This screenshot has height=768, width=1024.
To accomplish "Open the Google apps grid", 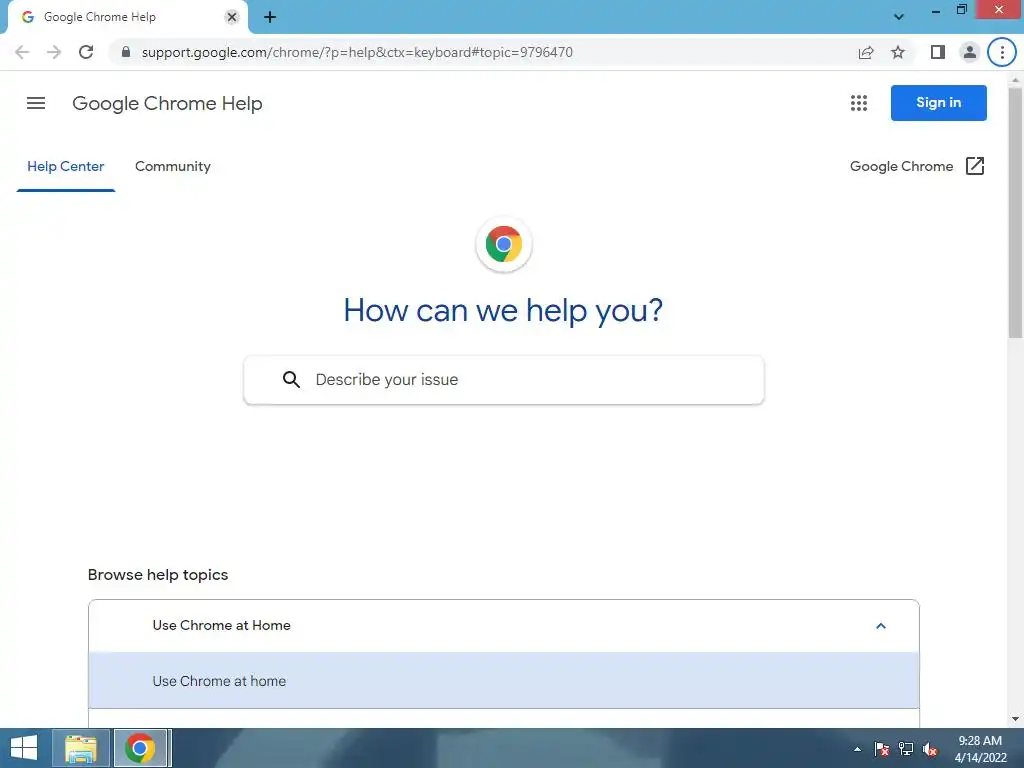I will click(859, 103).
